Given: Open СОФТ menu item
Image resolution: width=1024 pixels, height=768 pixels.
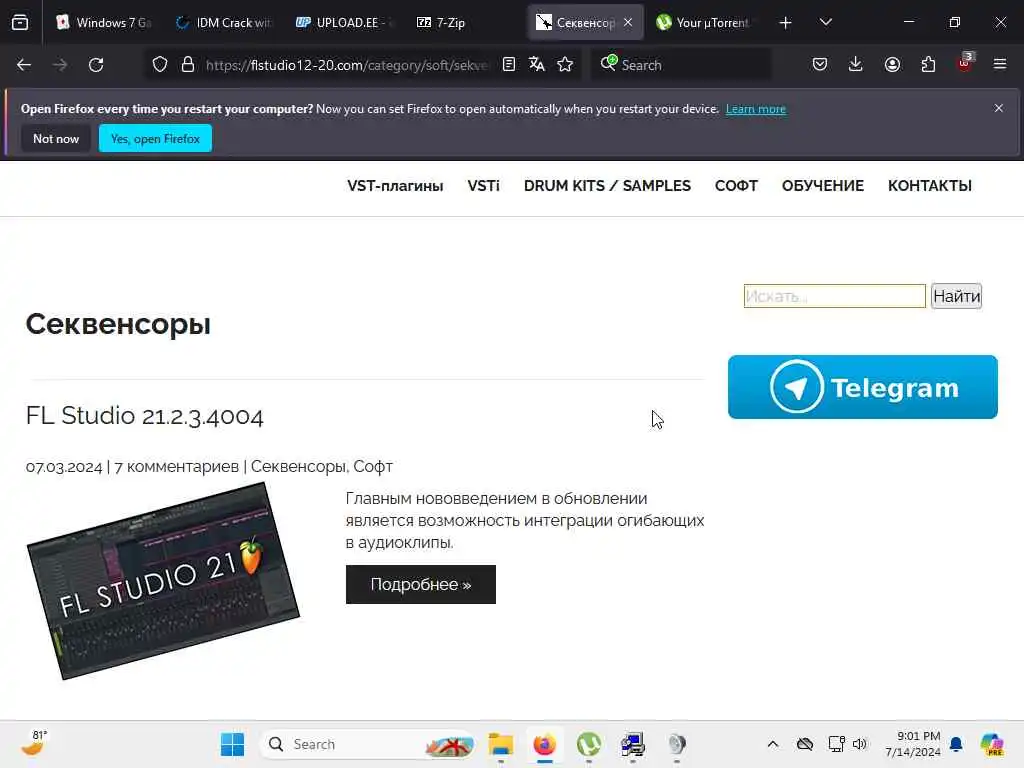Looking at the screenshot, I should 737,186.
